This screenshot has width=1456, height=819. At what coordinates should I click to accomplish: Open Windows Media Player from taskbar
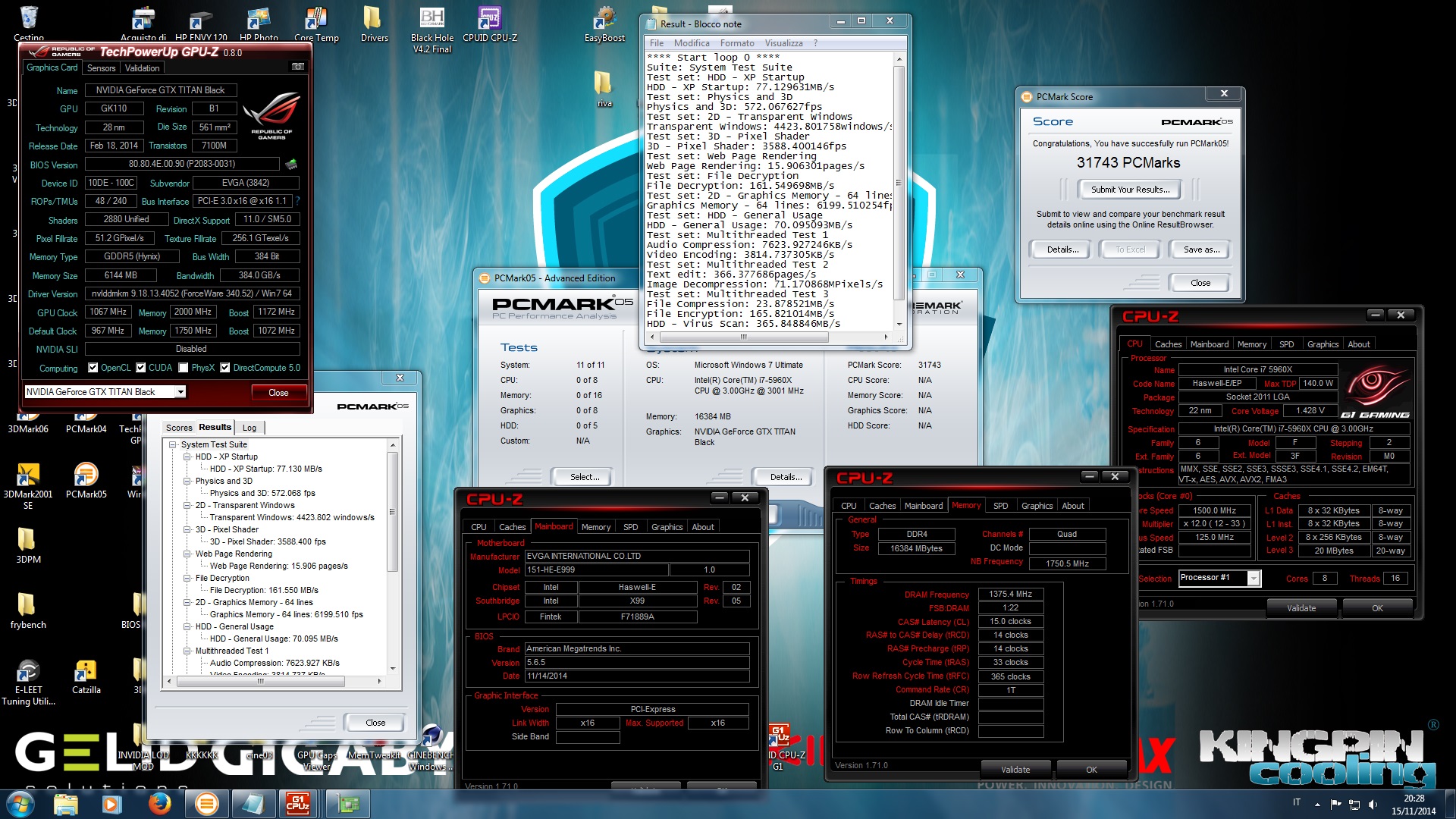point(112,804)
